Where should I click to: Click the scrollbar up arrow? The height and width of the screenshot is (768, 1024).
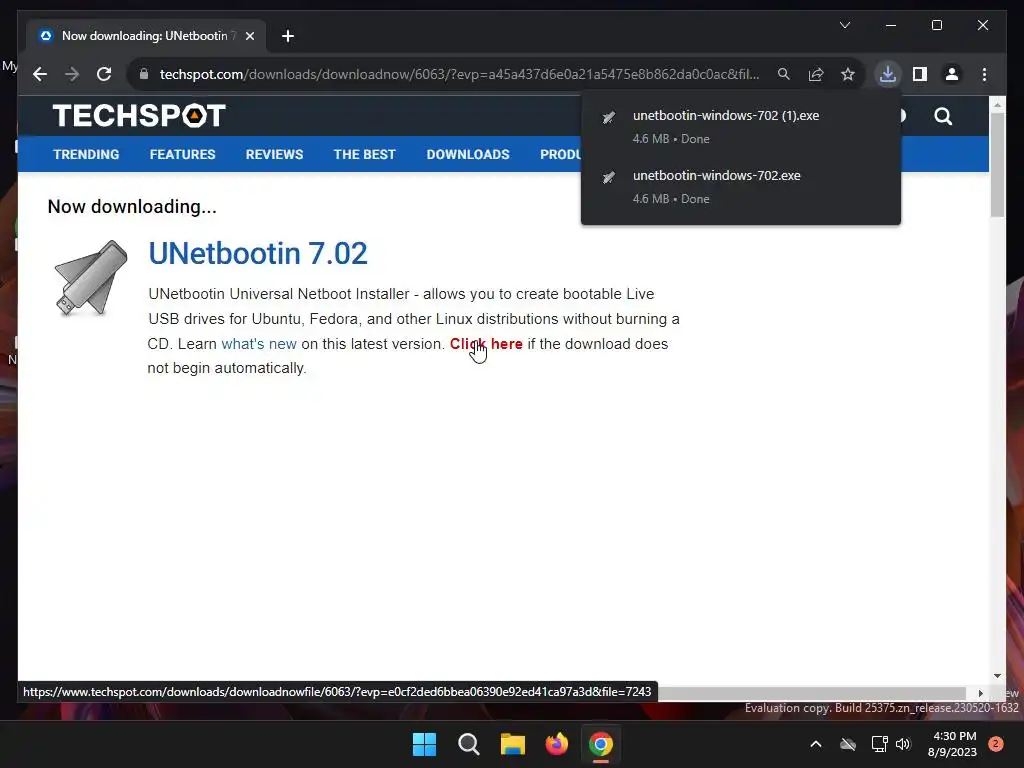[997, 104]
